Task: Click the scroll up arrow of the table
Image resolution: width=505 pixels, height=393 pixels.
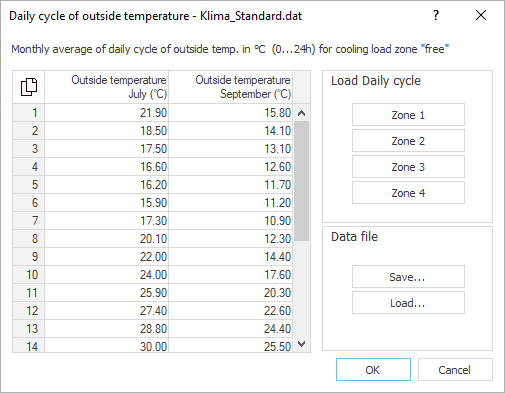Action: tap(301, 113)
